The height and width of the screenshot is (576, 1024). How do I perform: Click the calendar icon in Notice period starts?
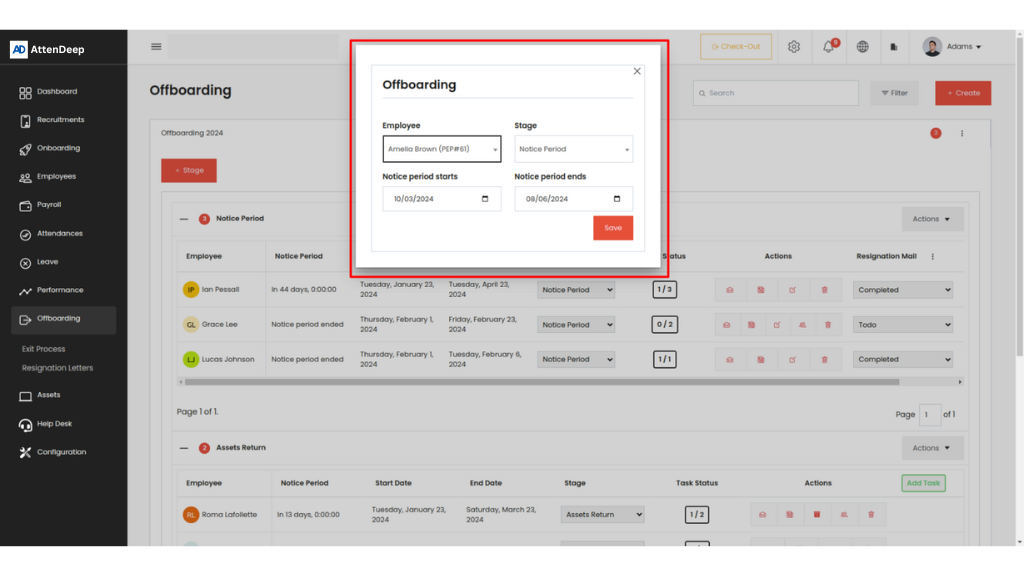pyautogui.click(x=485, y=199)
